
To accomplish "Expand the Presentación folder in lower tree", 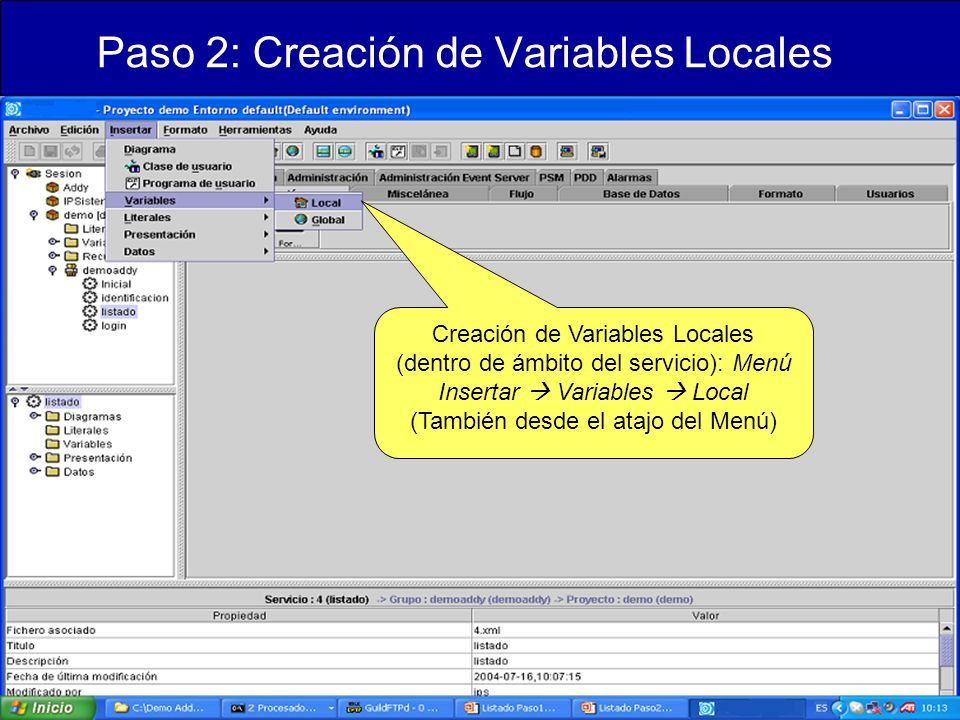I will point(35,457).
